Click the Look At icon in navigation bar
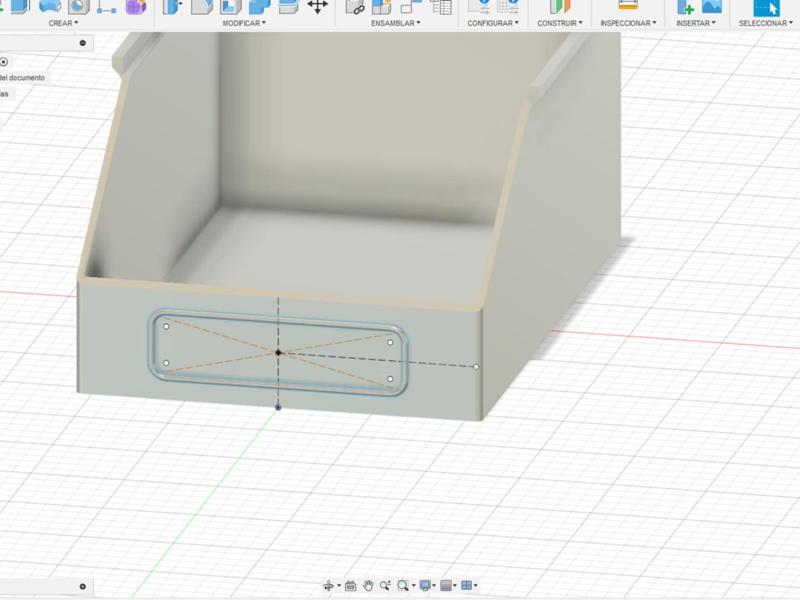The height and width of the screenshot is (600, 800). (350, 585)
